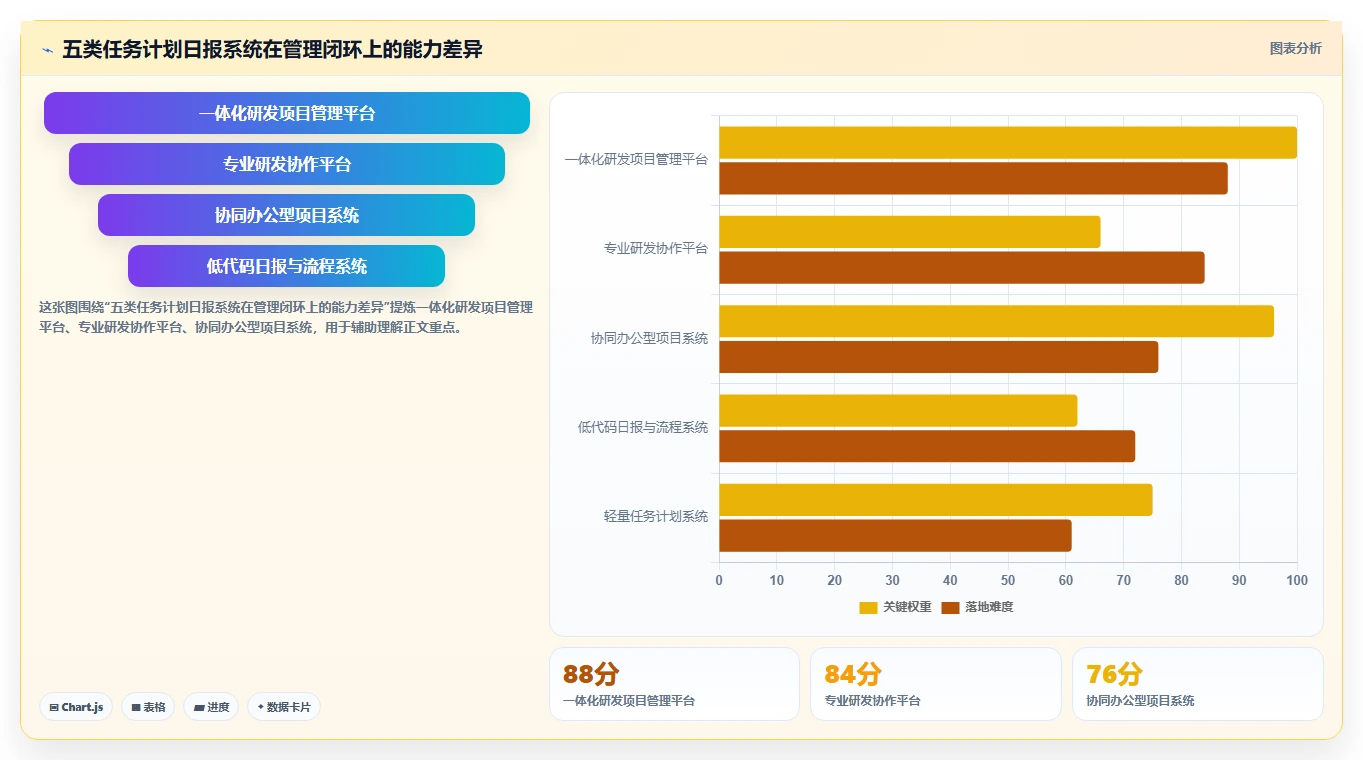Click the 进度 tag chip
Viewport: 1363px width, 760px height.
pyautogui.click(x=211, y=707)
